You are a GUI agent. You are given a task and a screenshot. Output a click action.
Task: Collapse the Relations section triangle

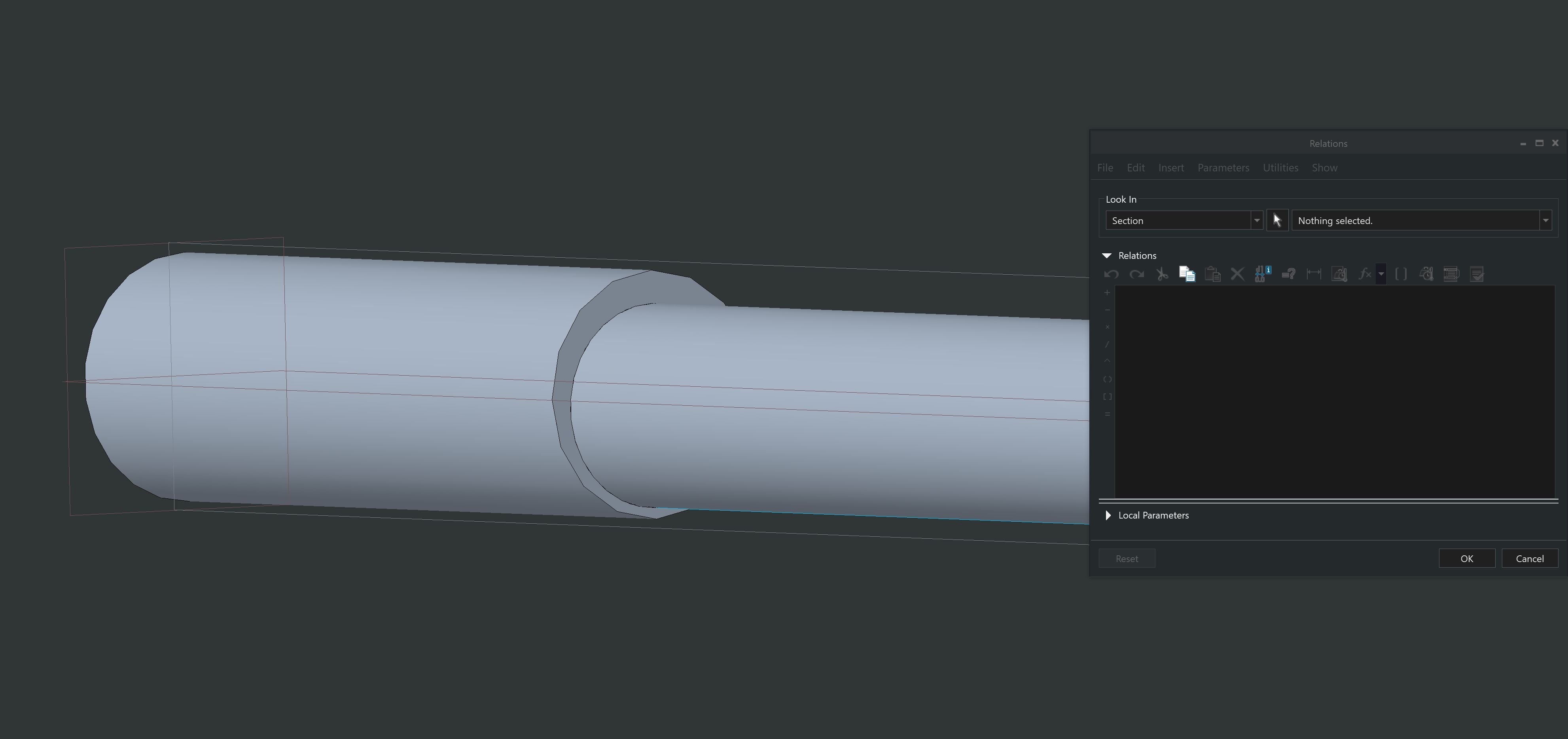1107,256
